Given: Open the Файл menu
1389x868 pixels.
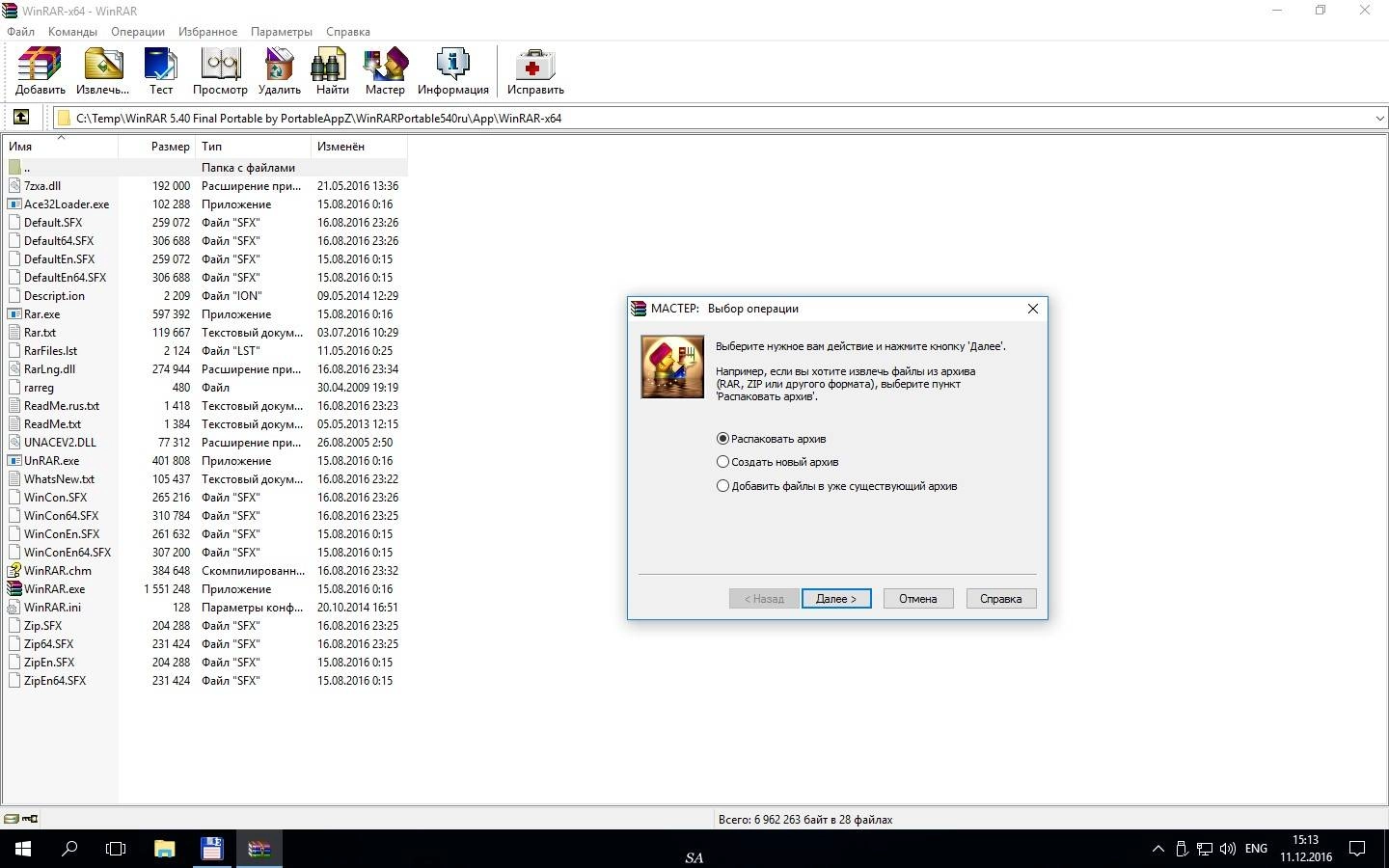Looking at the screenshot, I should [20, 31].
